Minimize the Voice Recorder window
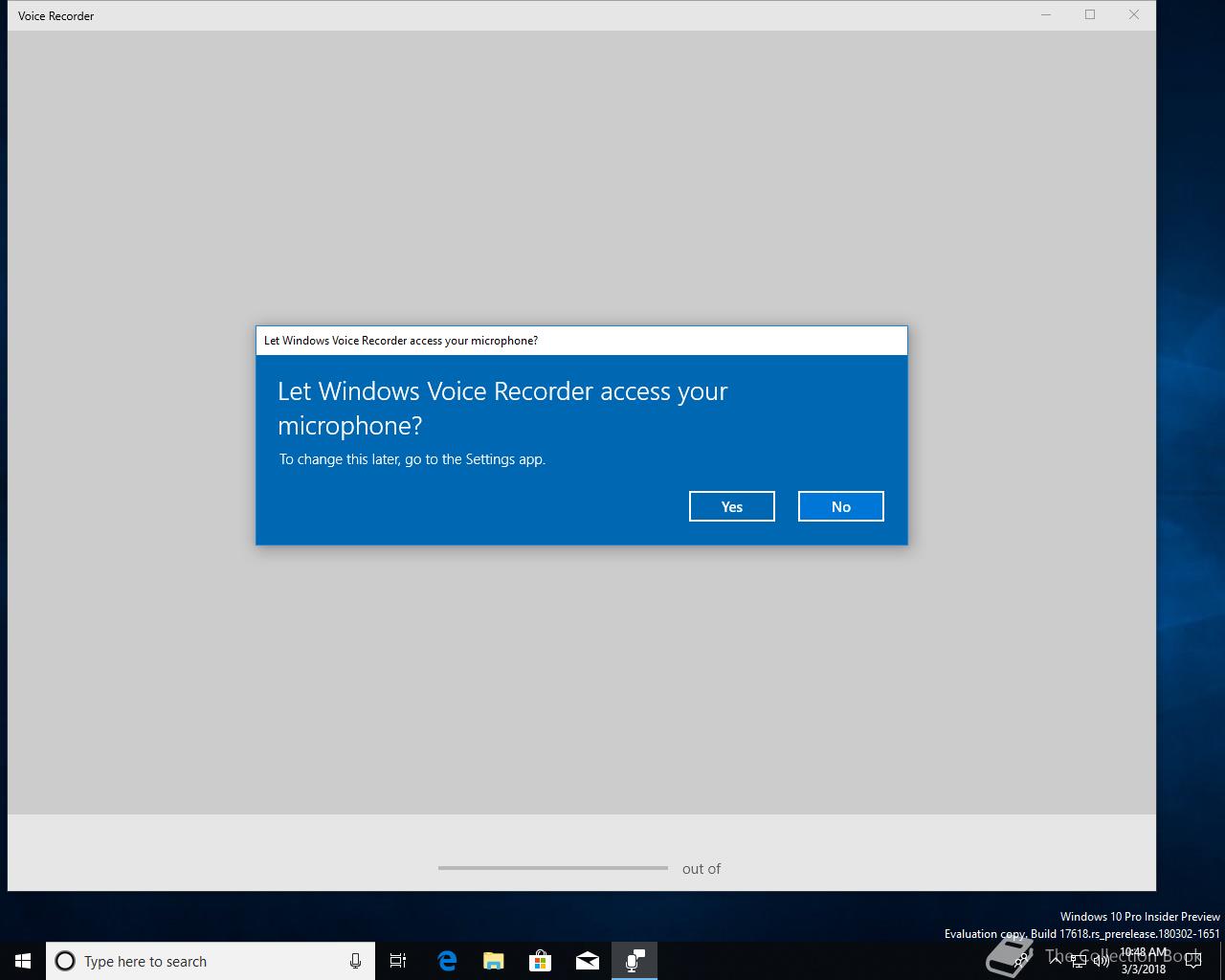 tap(1046, 15)
